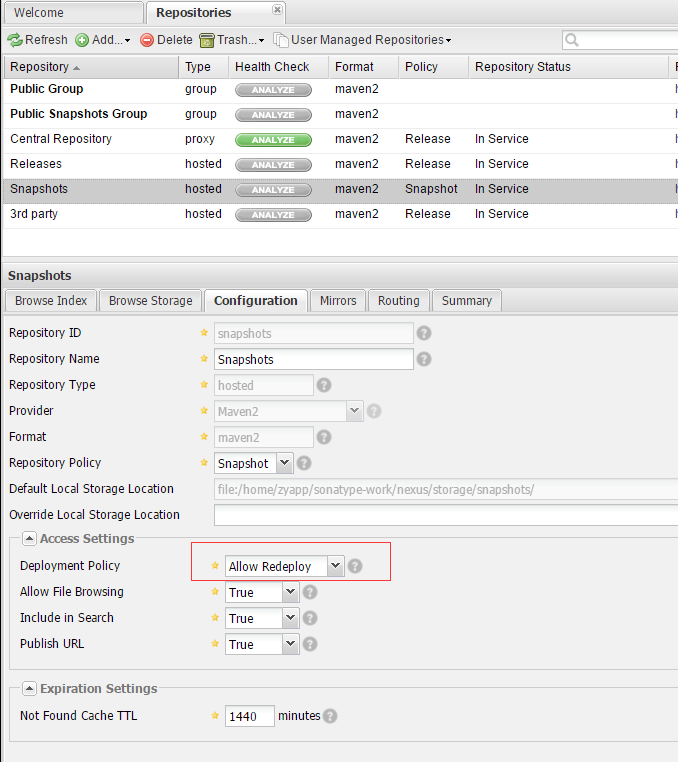Collapse the Access Settings section
The width and height of the screenshot is (678, 762).
click(29, 538)
